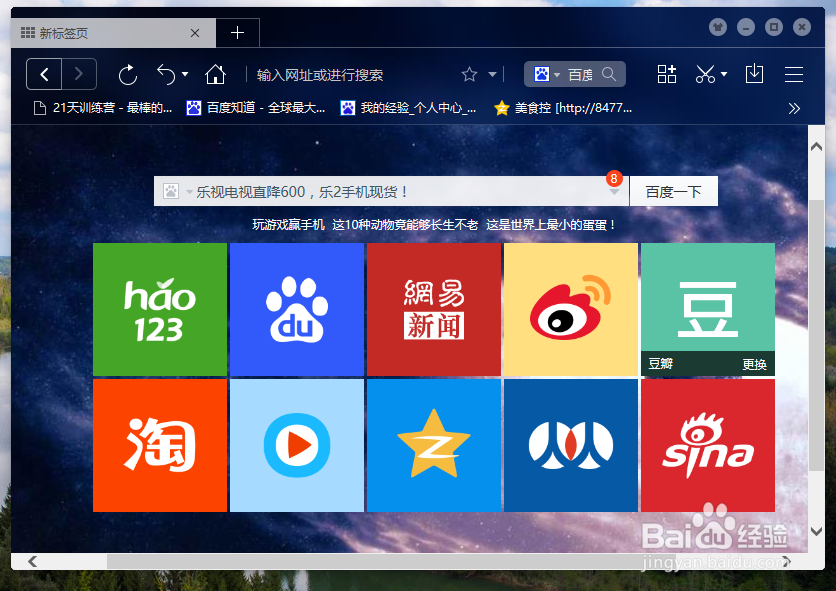Click the address bar input field
This screenshot has height=591, width=836.
352,75
